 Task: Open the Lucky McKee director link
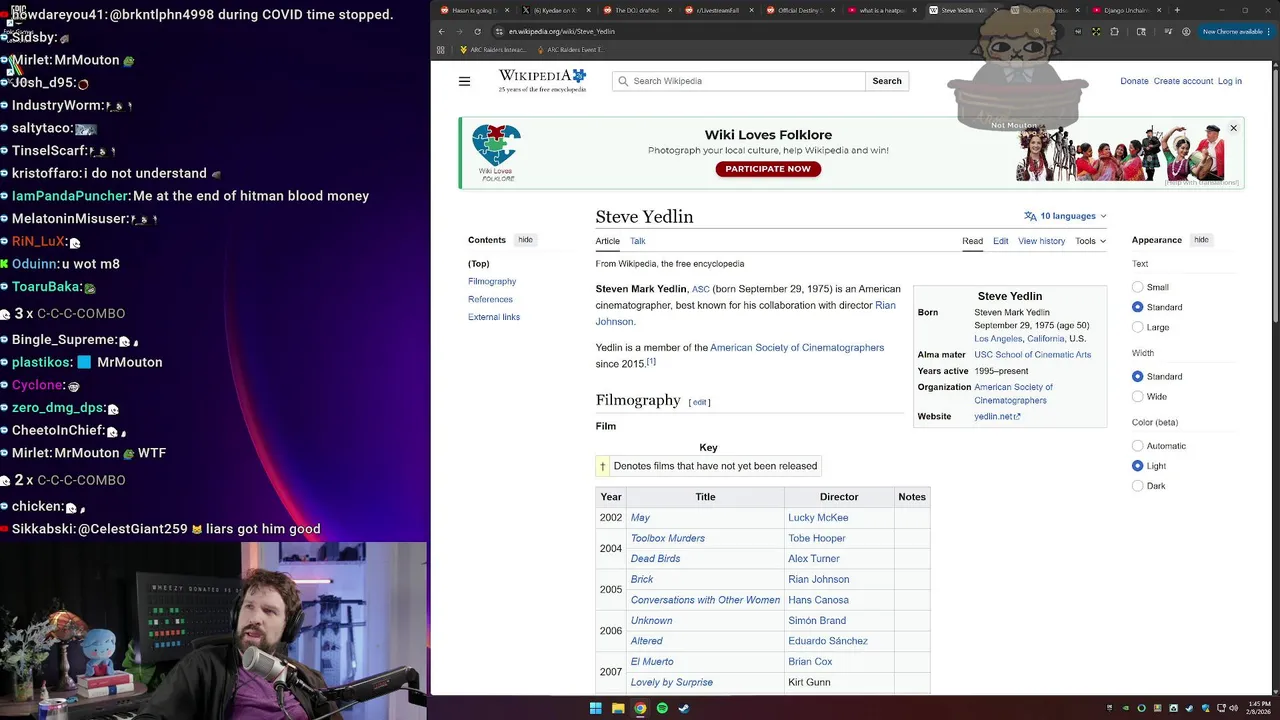click(818, 518)
